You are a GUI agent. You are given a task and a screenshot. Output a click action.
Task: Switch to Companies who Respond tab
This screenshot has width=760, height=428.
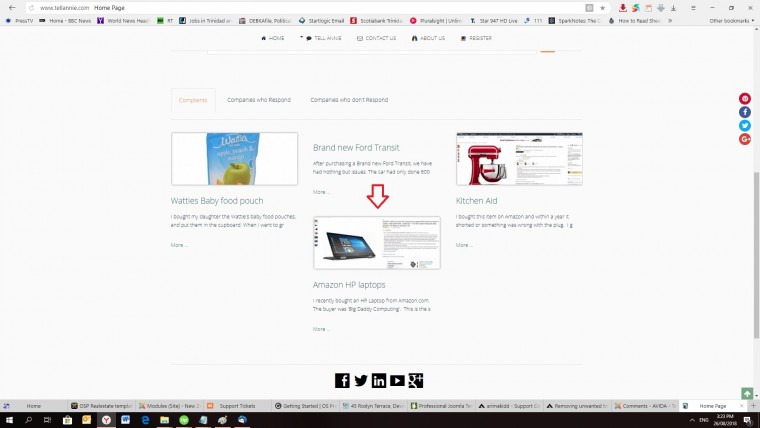(259, 100)
